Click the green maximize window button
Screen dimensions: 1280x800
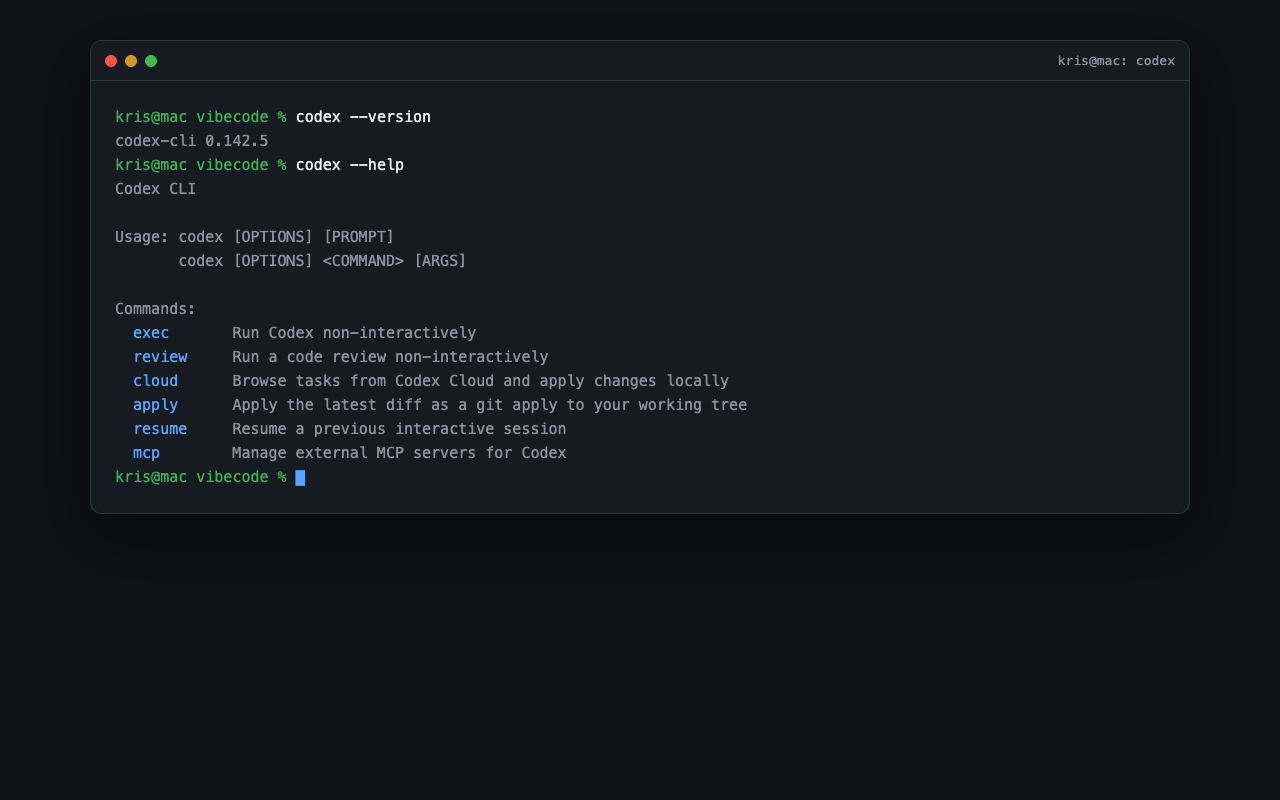tap(151, 61)
